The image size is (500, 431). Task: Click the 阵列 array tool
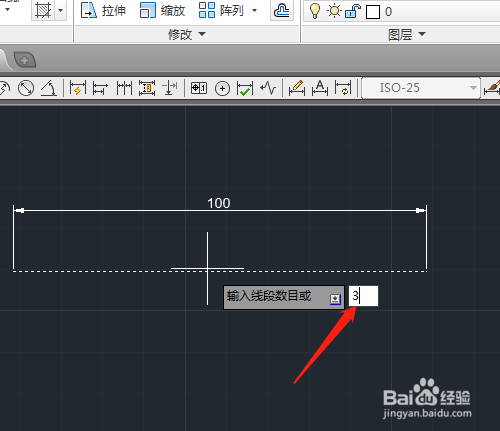pyautogui.click(x=221, y=10)
